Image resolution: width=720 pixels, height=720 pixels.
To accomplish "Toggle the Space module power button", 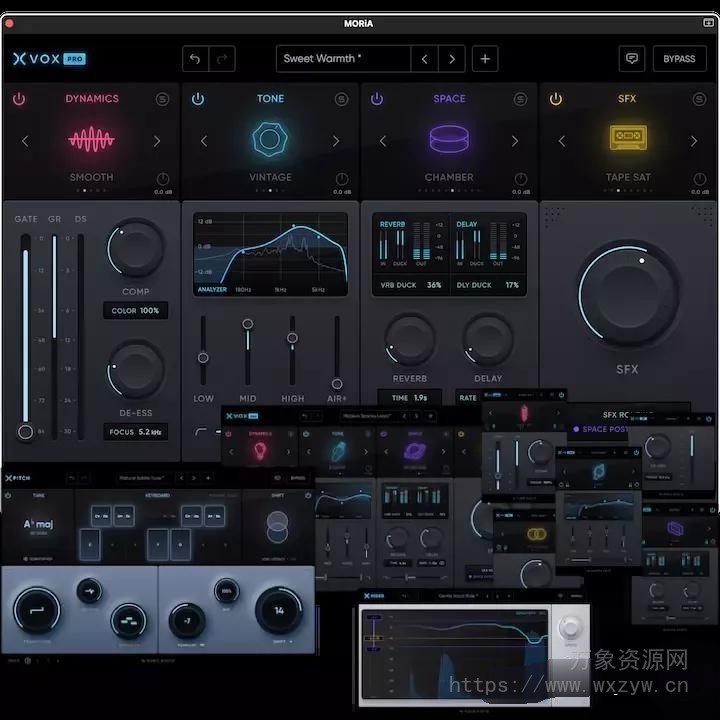I will point(377,99).
